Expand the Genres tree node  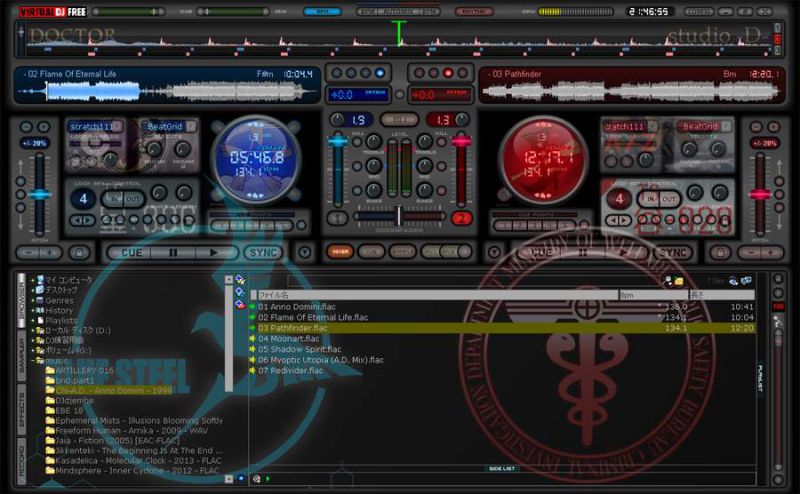point(33,301)
